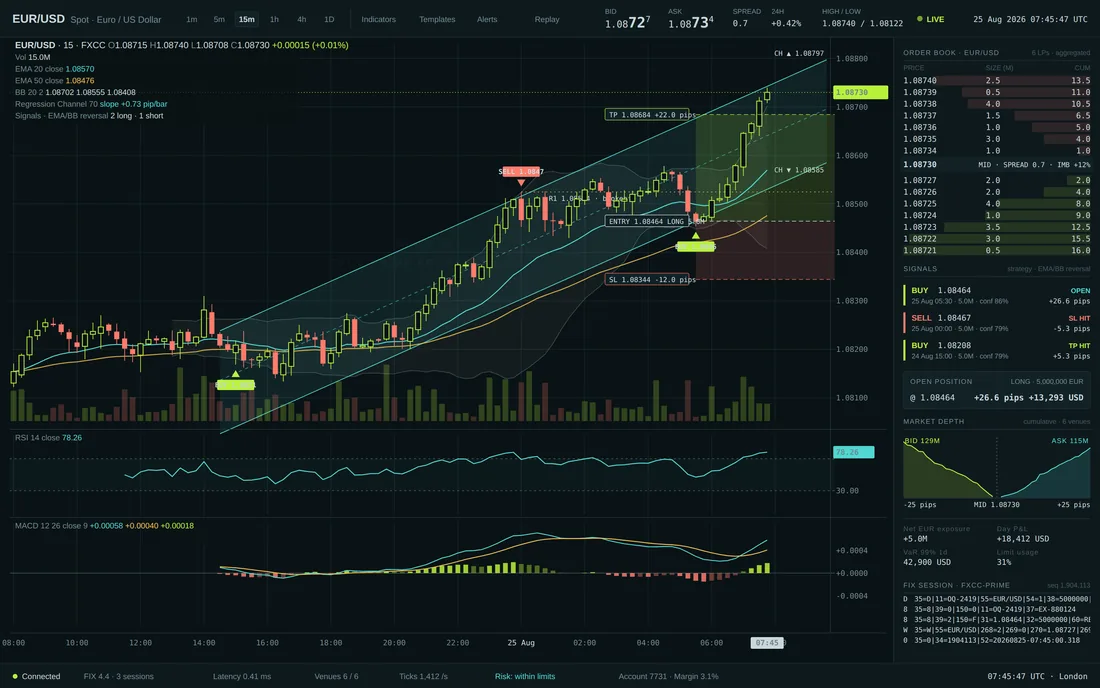Click the 24H +0.42% change value
Screen dimensions: 1100x688
pos(786,23)
